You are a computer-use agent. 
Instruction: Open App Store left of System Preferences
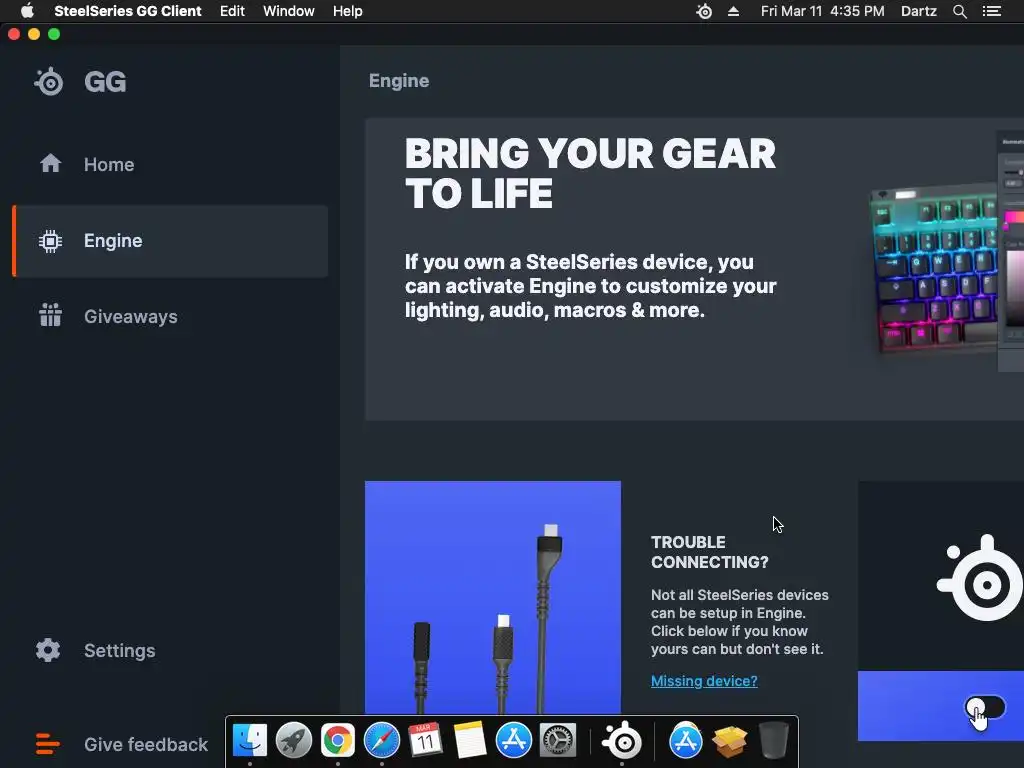(x=514, y=741)
